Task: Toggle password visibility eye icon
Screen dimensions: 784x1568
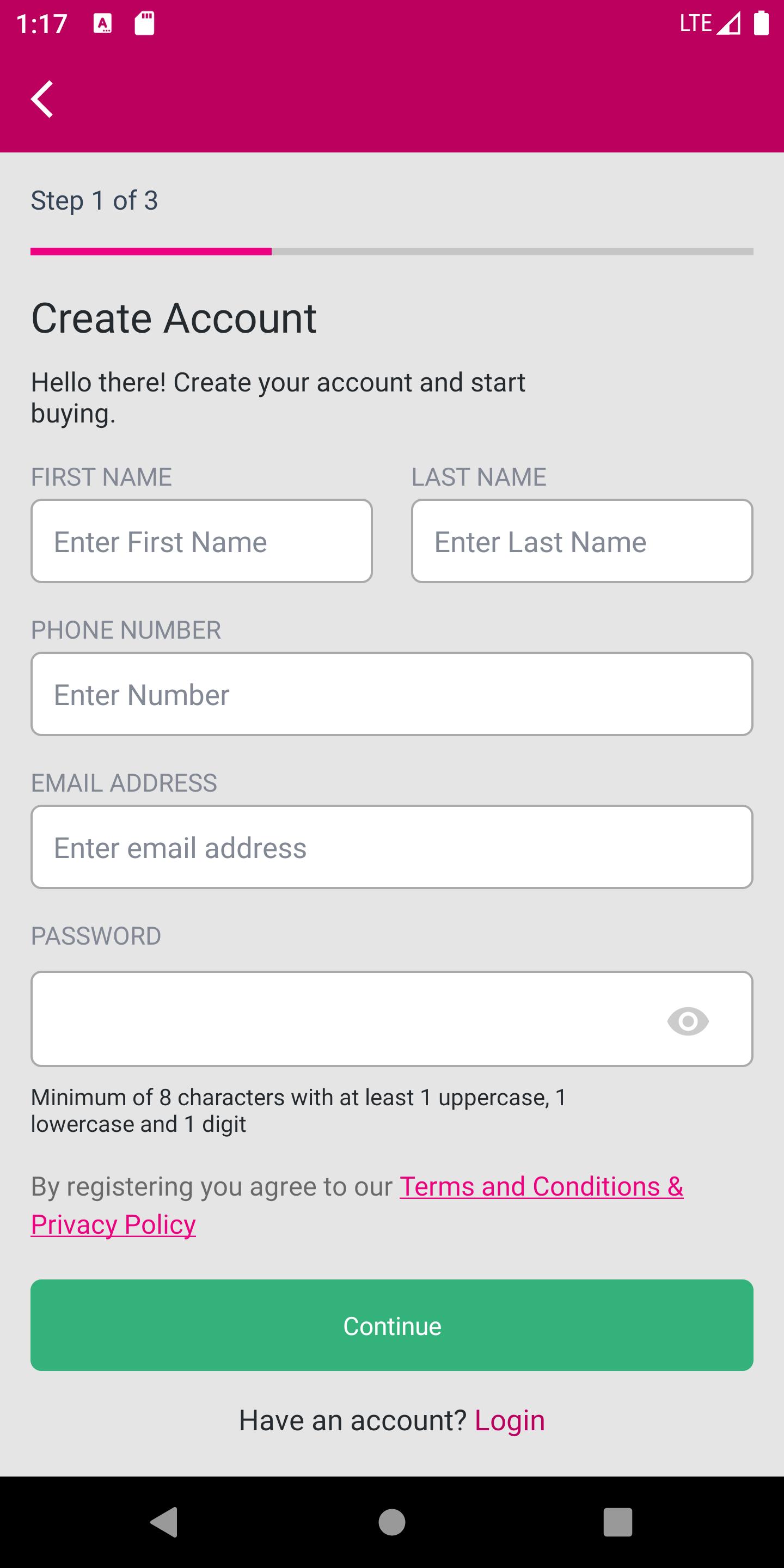Action: click(688, 1021)
